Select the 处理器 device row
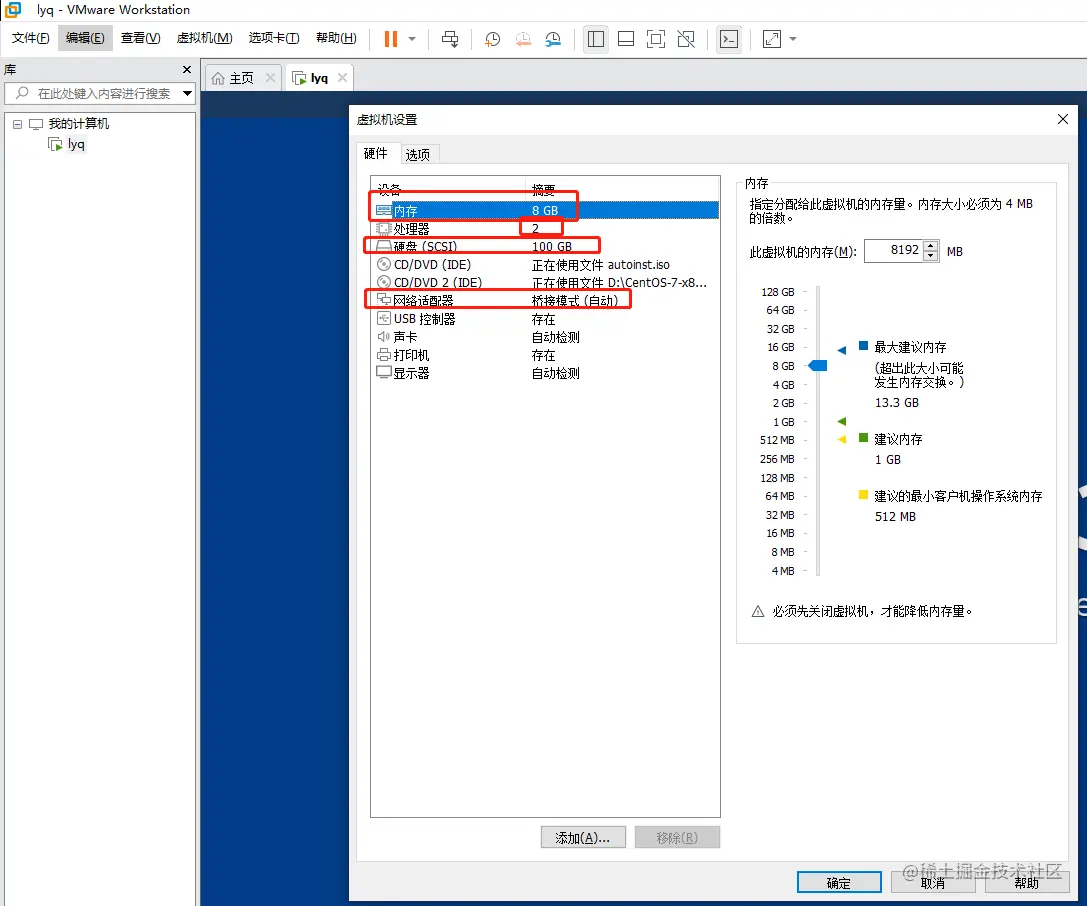 click(x=545, y=229)
